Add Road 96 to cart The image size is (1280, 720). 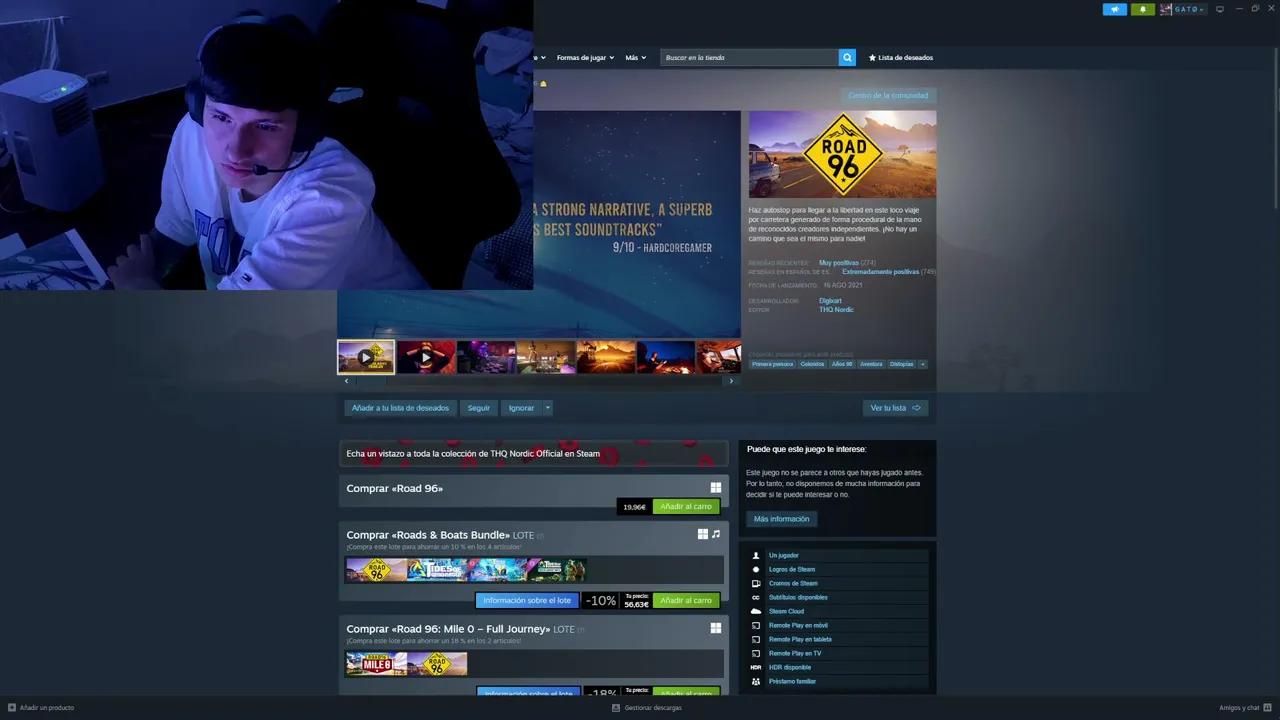pyautogui.click(x=686, y=507)
